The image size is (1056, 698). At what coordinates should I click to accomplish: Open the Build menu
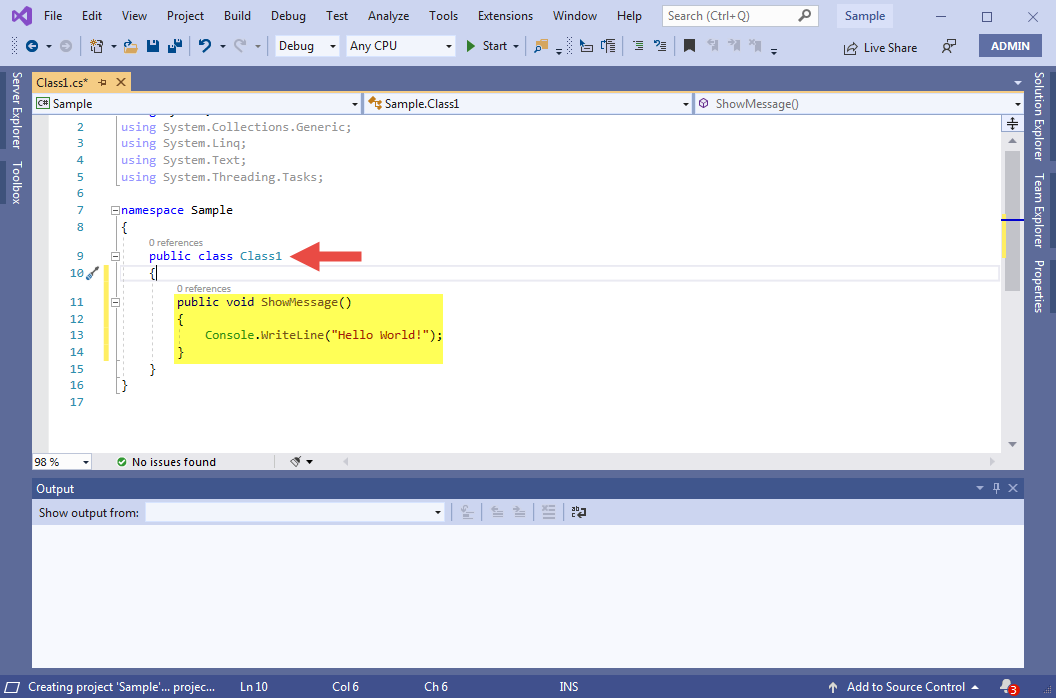pos(237,16)
